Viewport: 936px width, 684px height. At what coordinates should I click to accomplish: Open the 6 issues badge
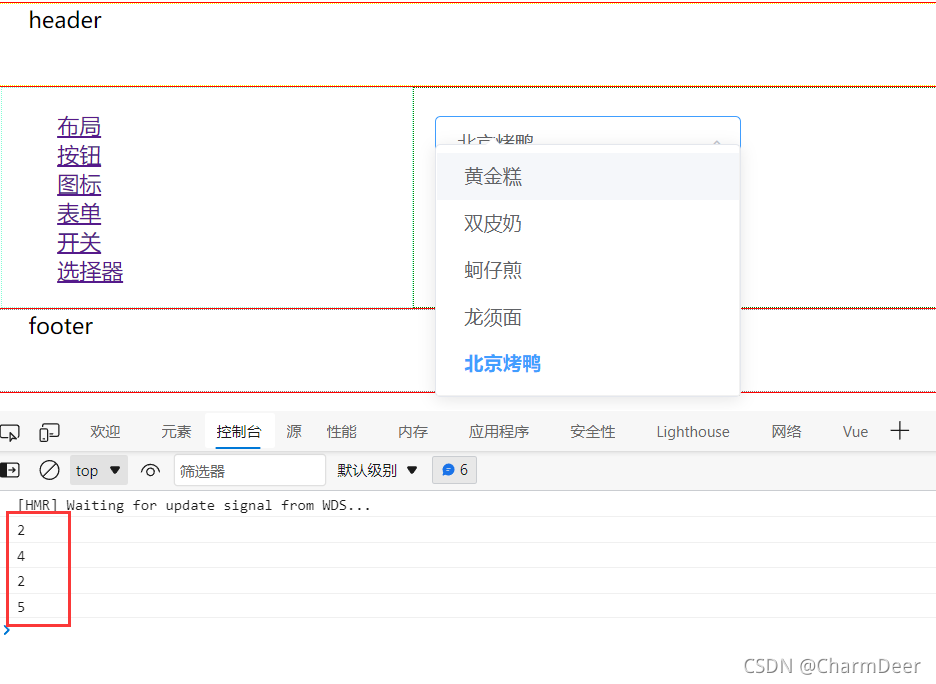pyautogui.click(x=454, y=470)
